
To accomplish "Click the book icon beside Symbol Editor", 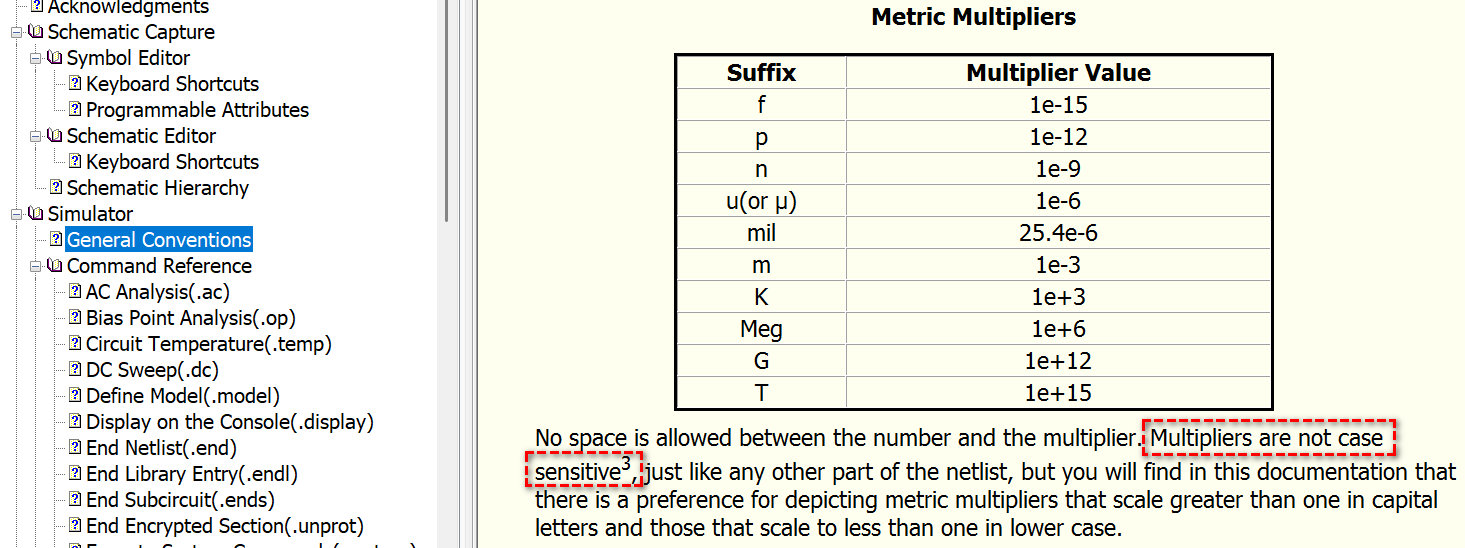I will [x=56, y=58].
